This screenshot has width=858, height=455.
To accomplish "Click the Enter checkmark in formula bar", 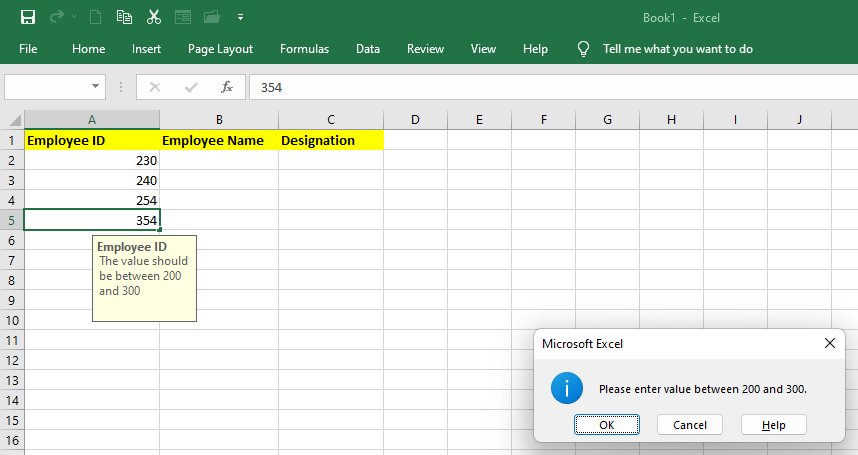I will (x=190, y=87).
